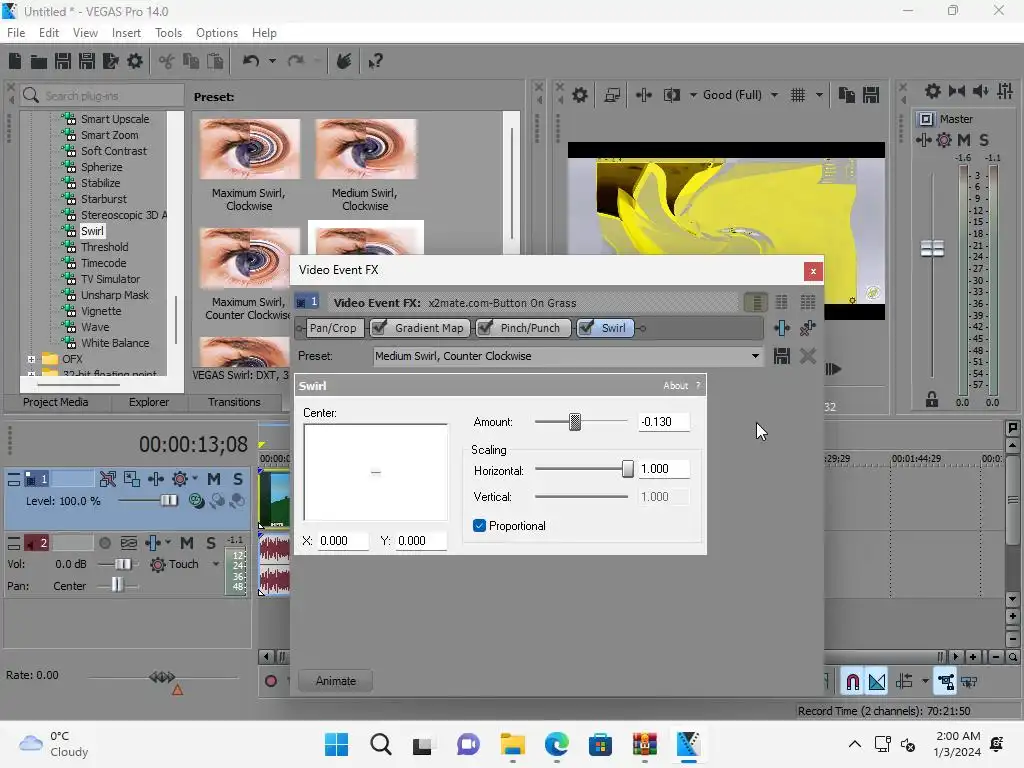1024x768 pixels.
Task: Delete the current Swirl preset
Action: tap(808, 356)
